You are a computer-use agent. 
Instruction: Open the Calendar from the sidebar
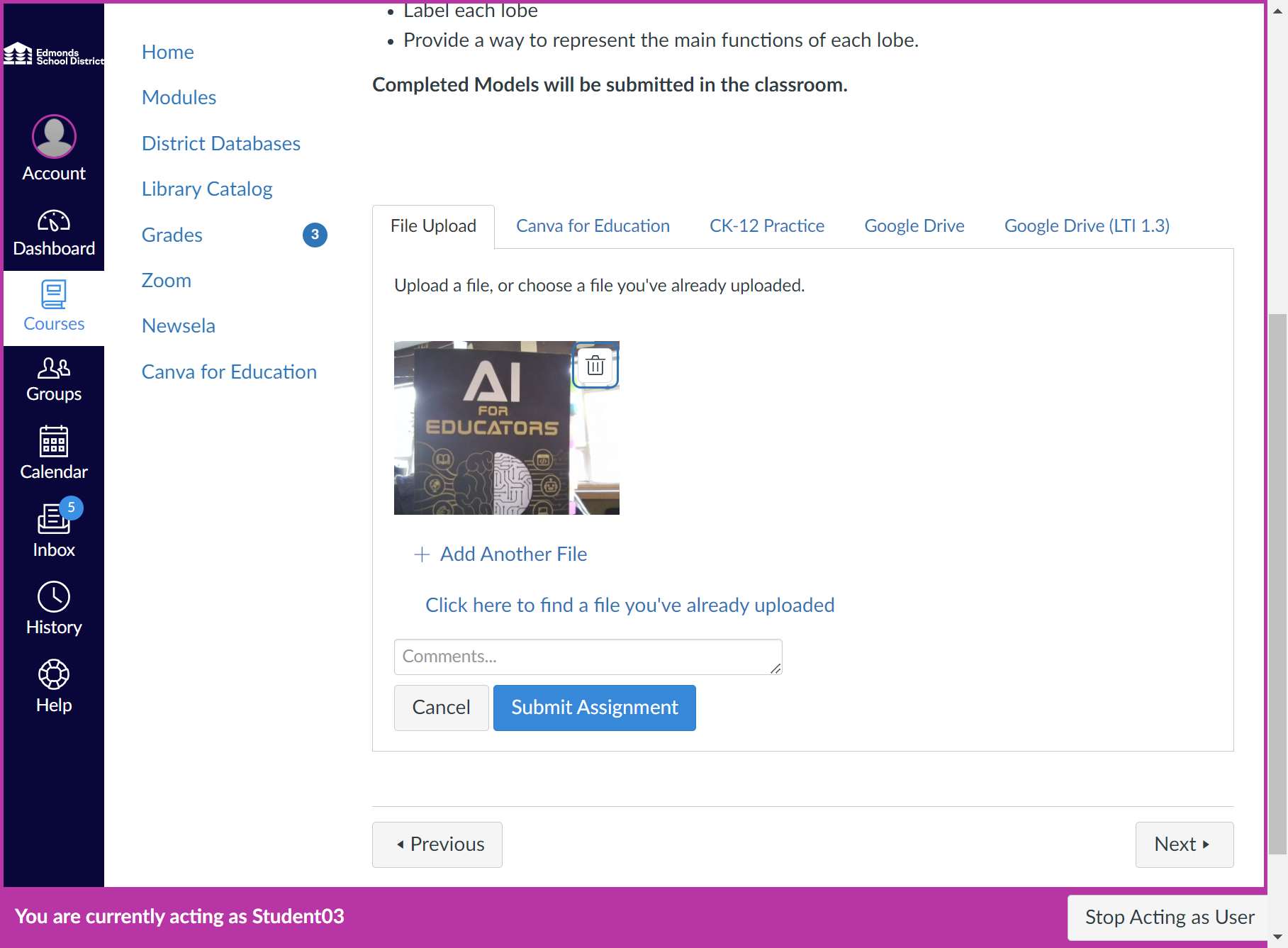[x=54, y=454]
